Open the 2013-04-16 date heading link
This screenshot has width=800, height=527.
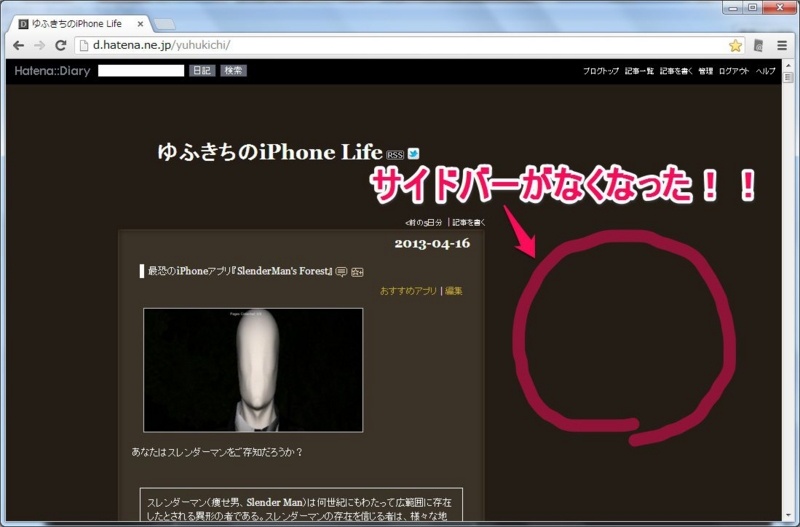(x=432, y=243)
